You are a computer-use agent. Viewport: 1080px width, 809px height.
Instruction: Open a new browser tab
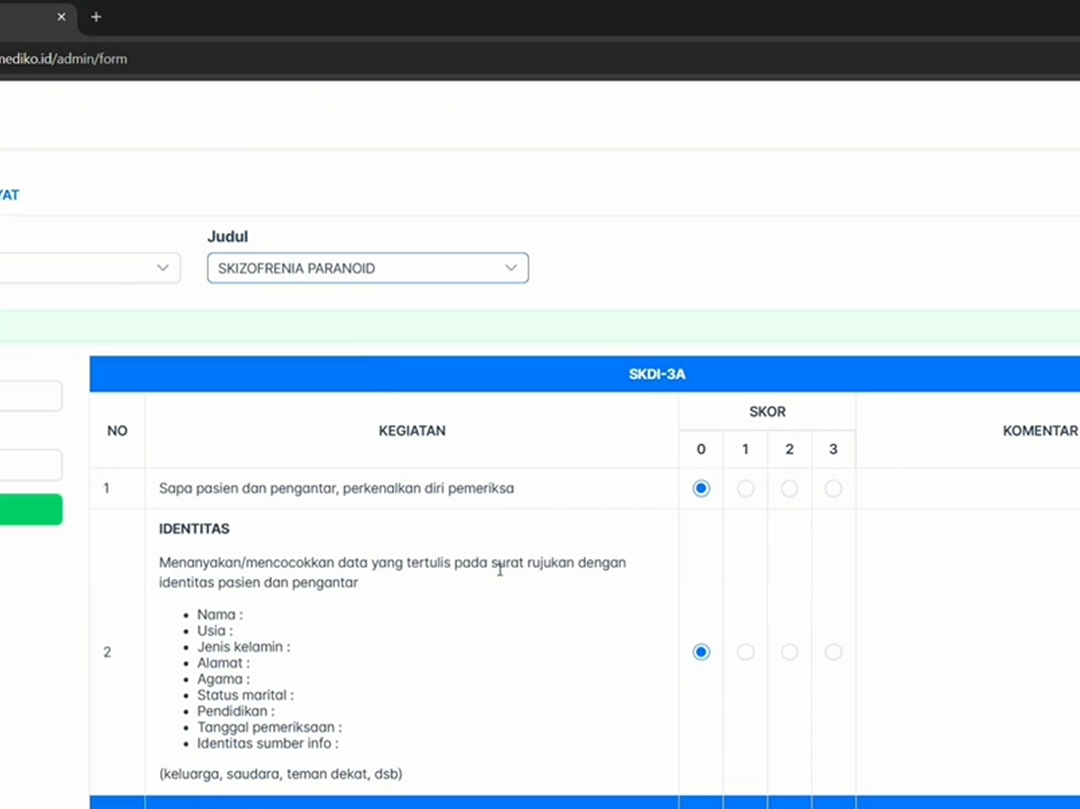click(95, 17)
